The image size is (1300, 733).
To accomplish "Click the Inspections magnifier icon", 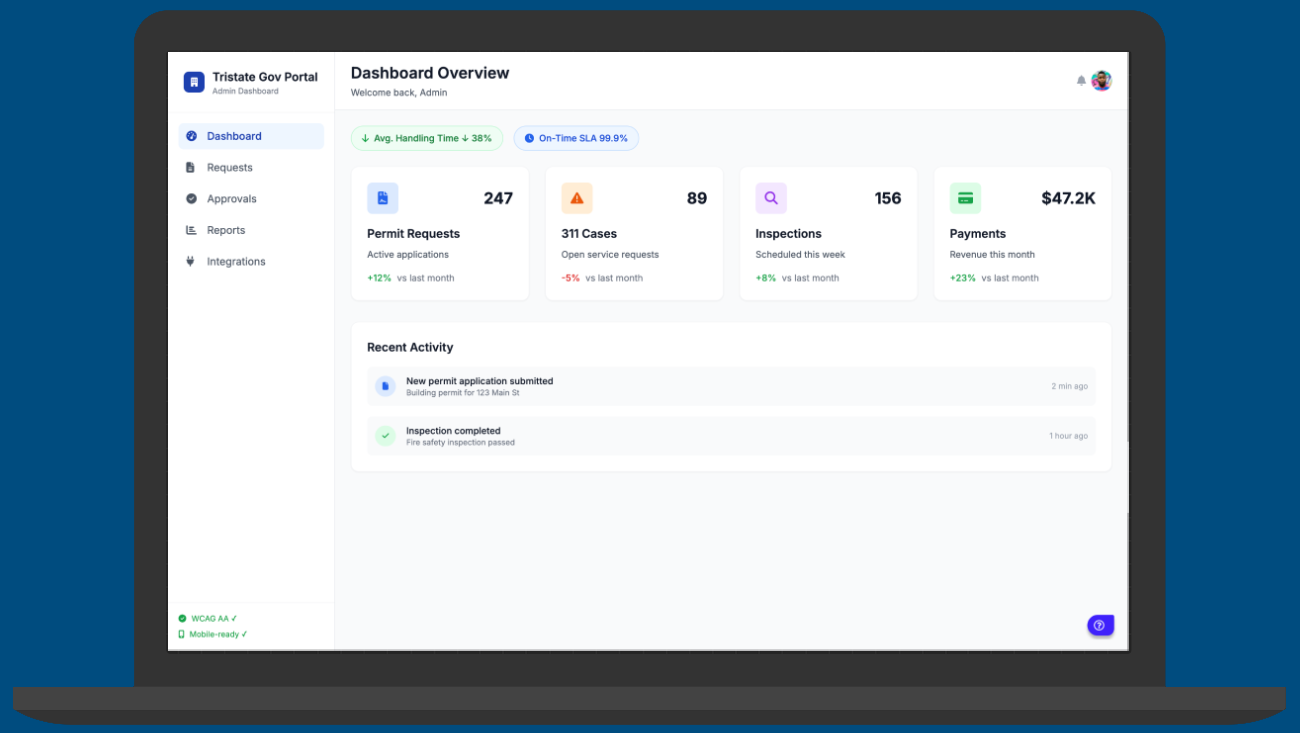I will tap(771, 198).
